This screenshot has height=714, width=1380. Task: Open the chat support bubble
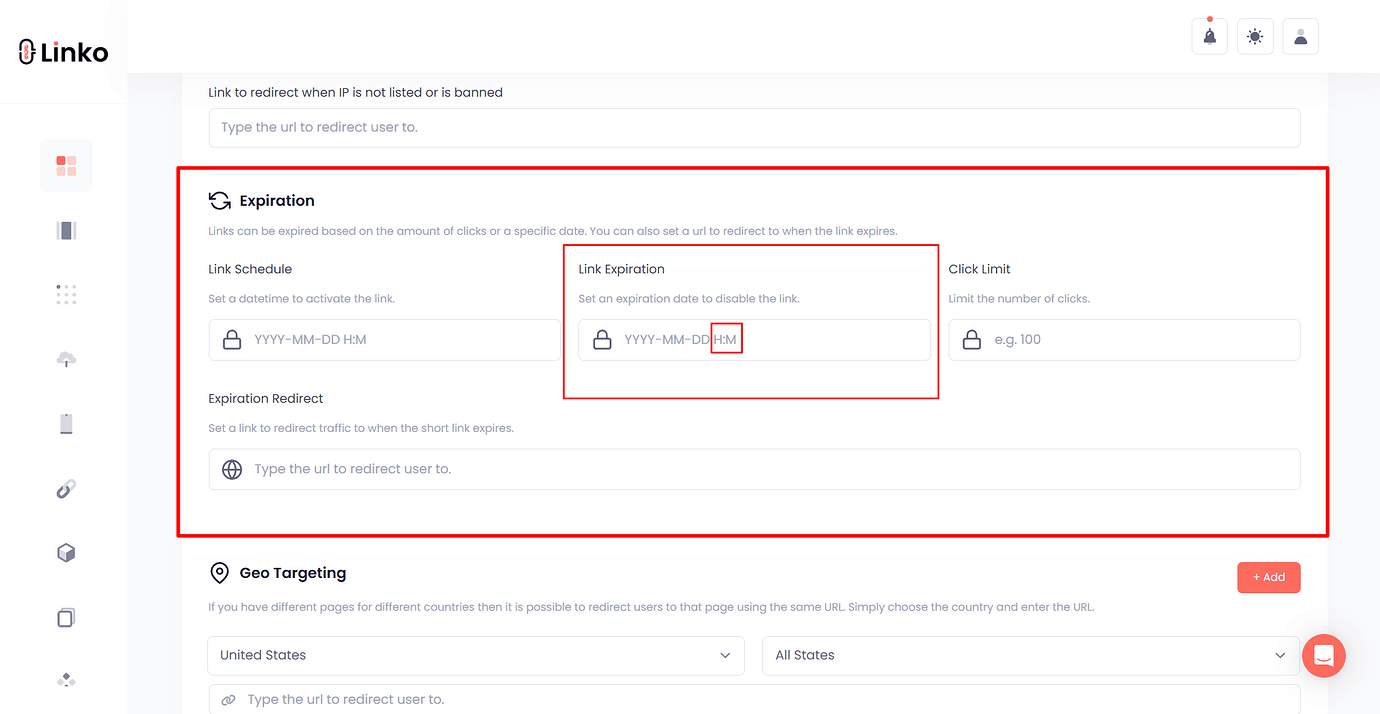(1324, 655)
